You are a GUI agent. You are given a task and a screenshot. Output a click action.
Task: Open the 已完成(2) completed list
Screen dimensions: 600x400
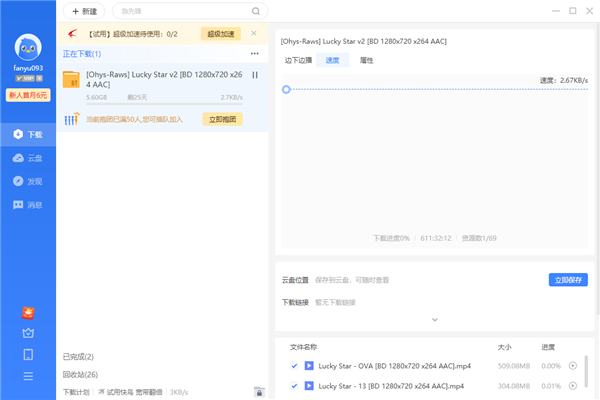click(x=78, y=357)
